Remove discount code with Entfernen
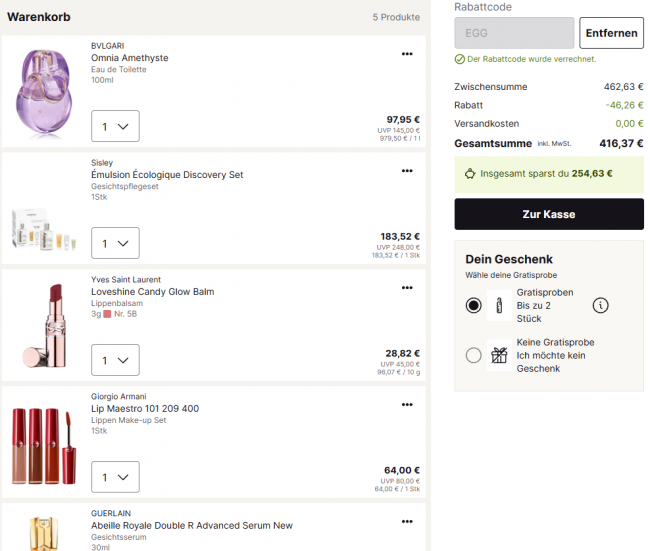This screenshot has height=551, width=650. tap(611, 33)
